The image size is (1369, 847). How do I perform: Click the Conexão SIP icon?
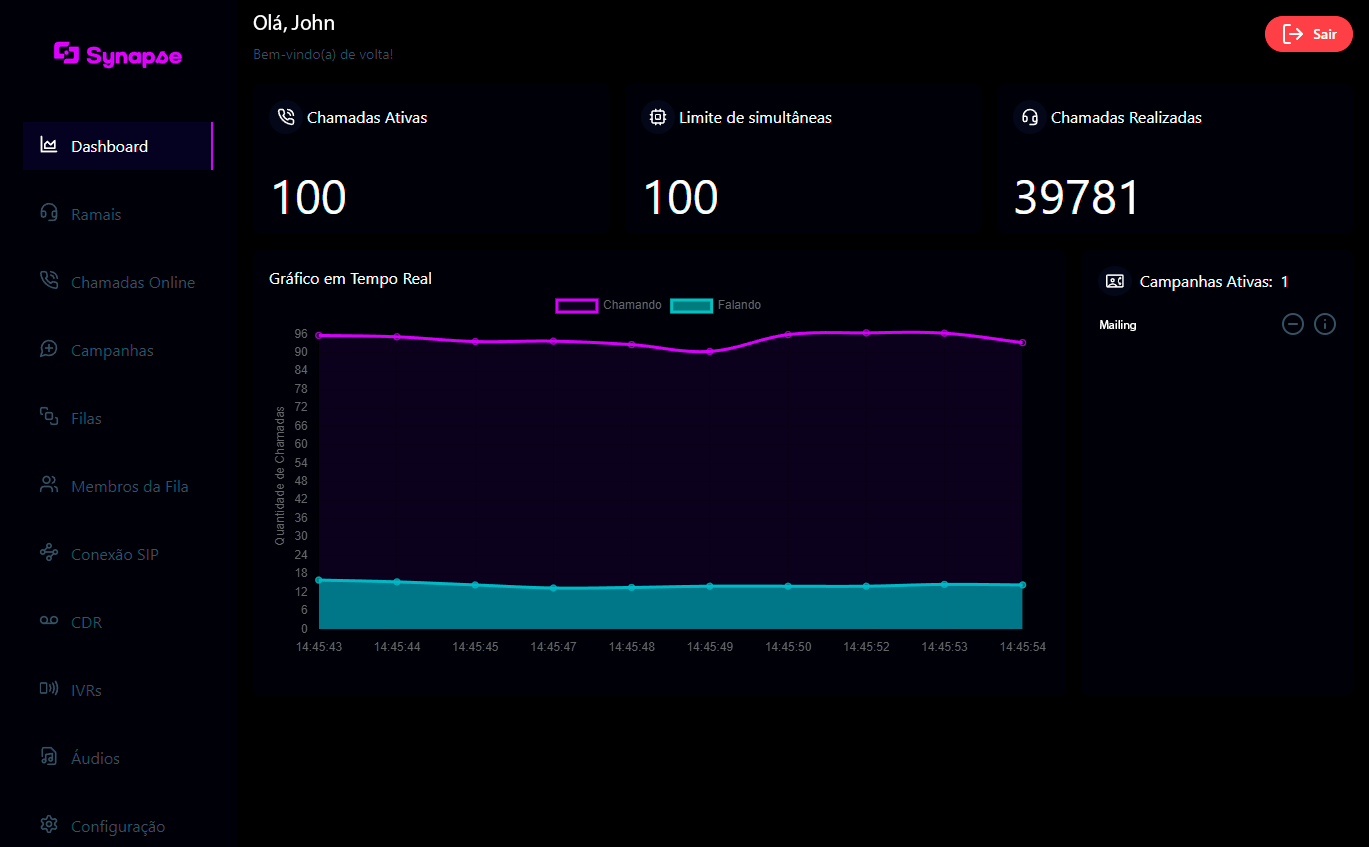pyautogui.click(x=48, y=553)
